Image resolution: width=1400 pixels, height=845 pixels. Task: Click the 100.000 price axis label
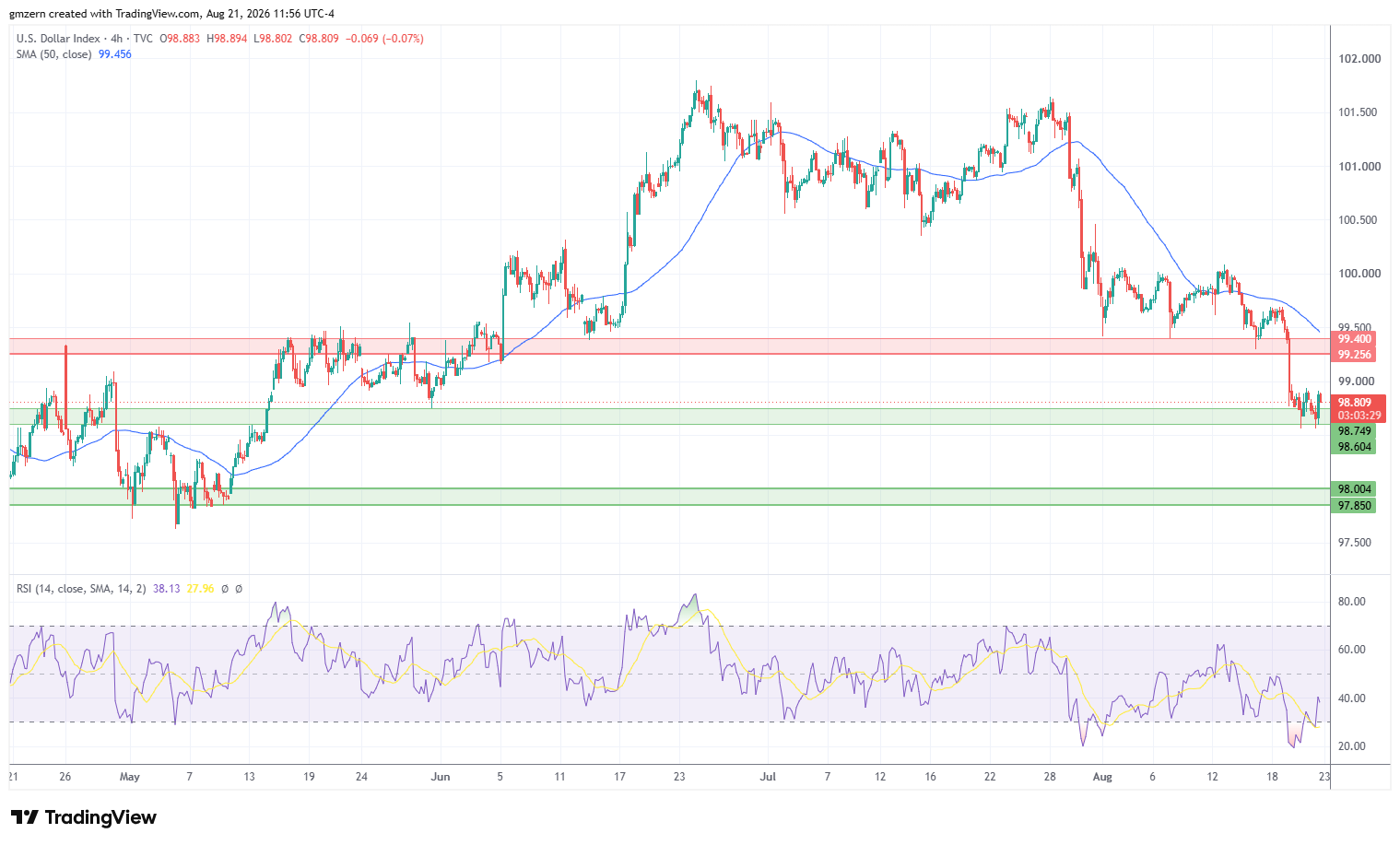(1359, 274)
